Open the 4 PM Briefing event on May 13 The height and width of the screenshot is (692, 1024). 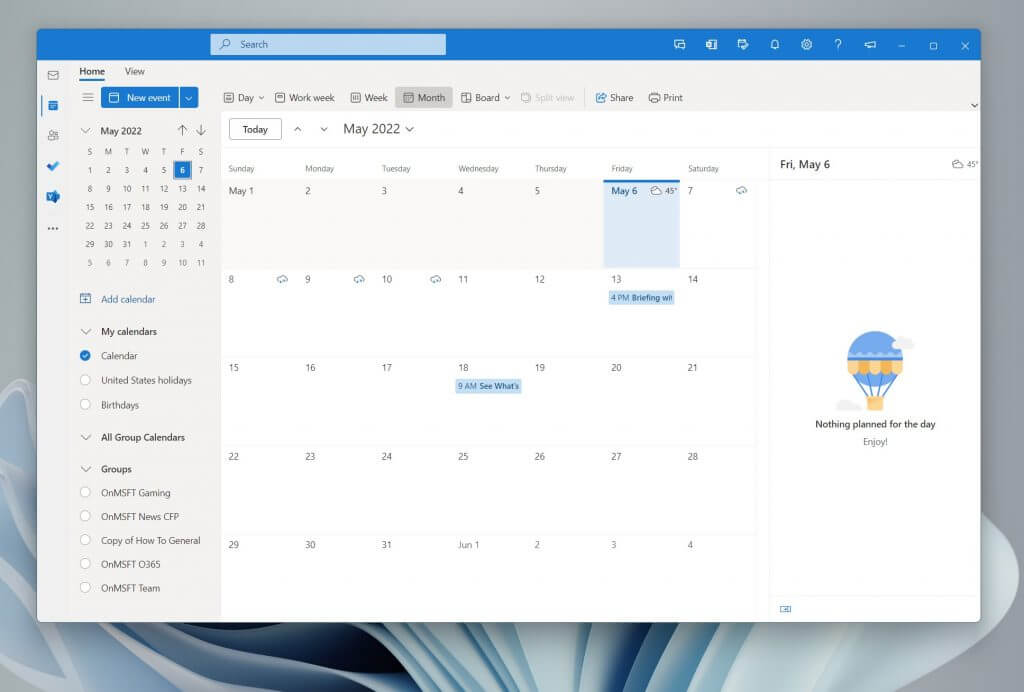[x=641, y=298]
